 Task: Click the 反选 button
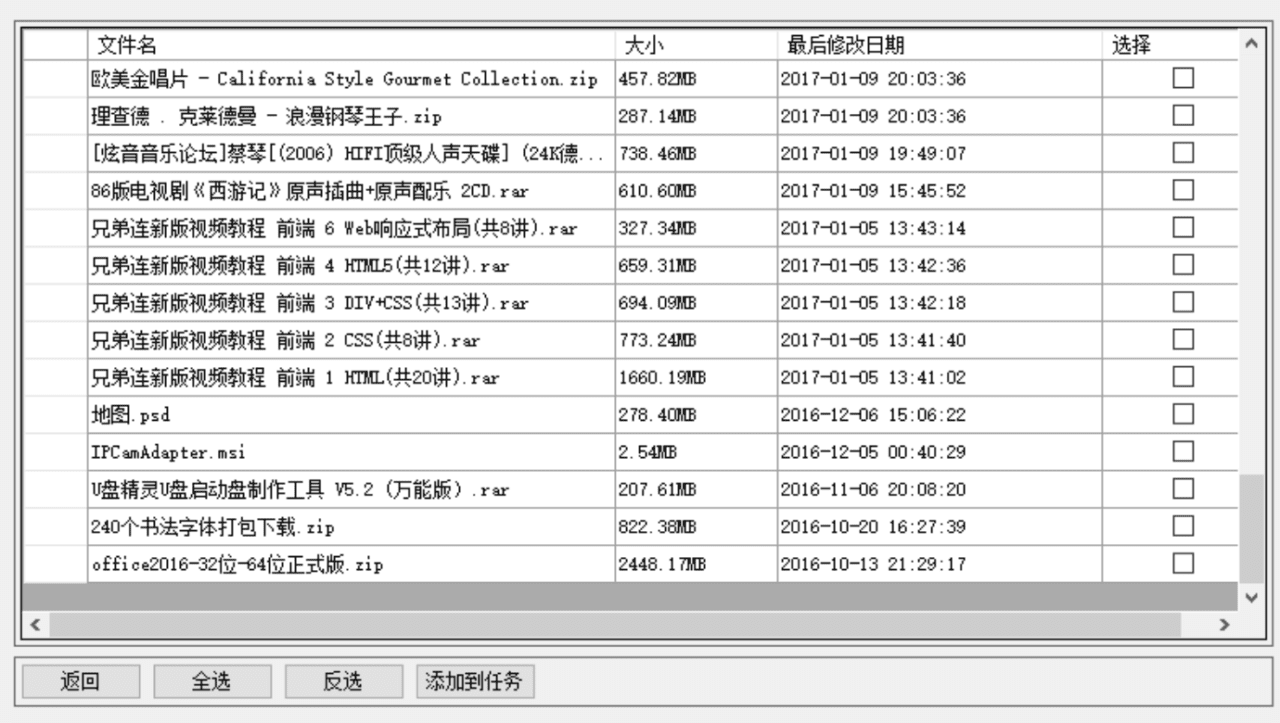click(343, 682)
